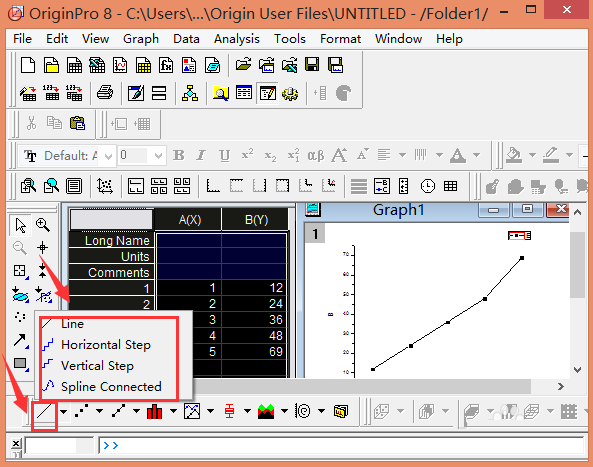Select column B(Y) header
593x467 pixels.
(256, 219)
